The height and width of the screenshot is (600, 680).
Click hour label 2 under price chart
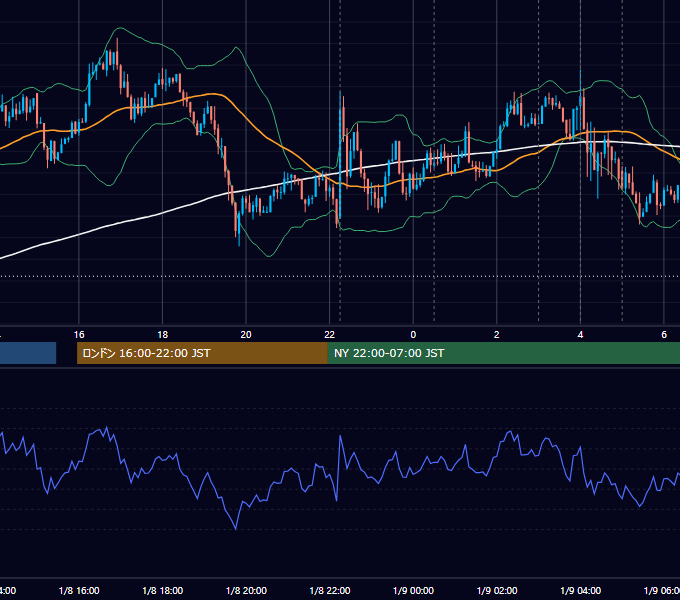tap(497, 335)
